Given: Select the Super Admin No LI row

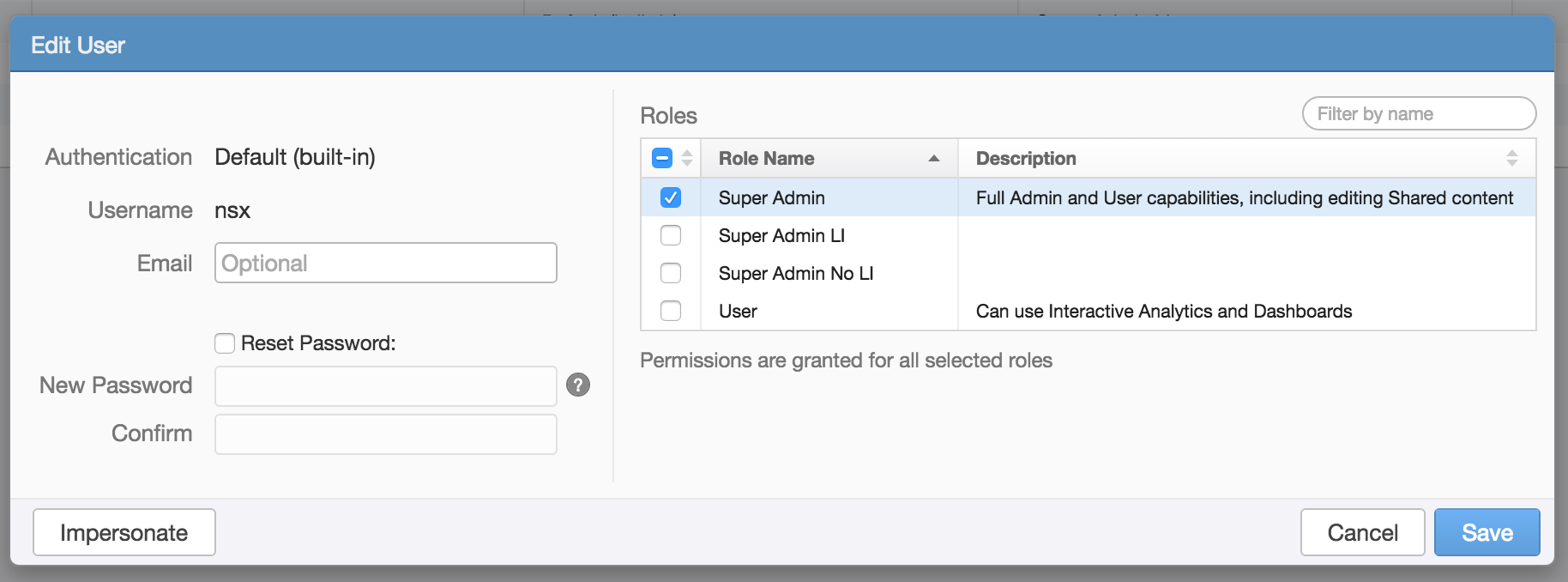Looking at the screenshot, I should 796,274.
